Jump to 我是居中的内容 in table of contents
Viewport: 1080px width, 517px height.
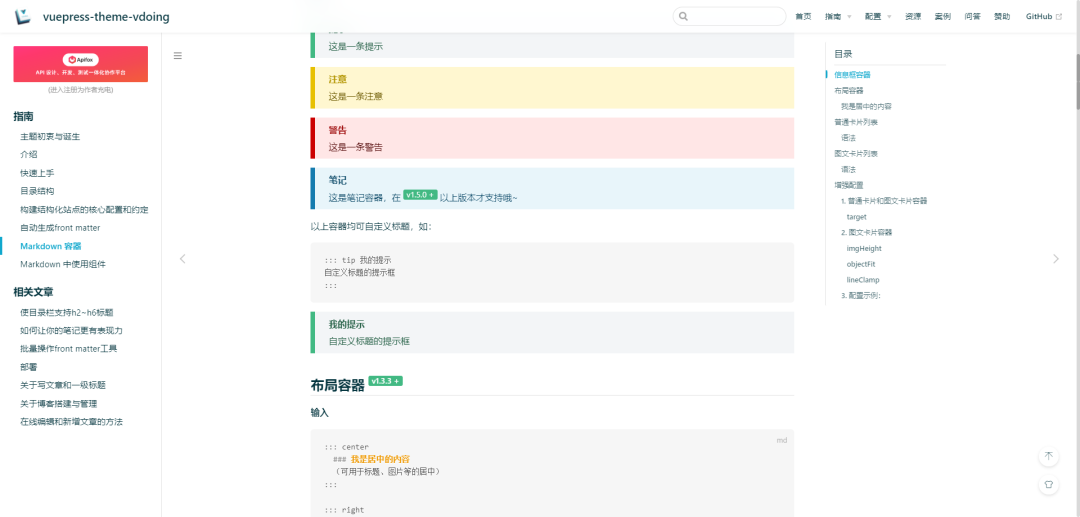pyautogui.click(x=866, y=106)
